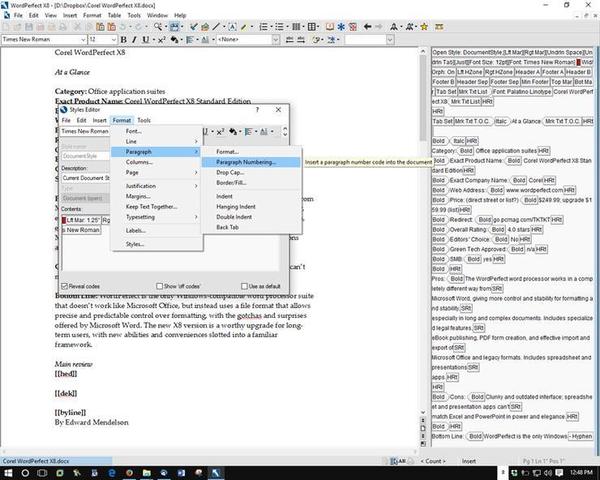Click the spell-check checkmark icon
This screenshot has width=600, height=480.
pyautogui.click(x=194, y=26)
